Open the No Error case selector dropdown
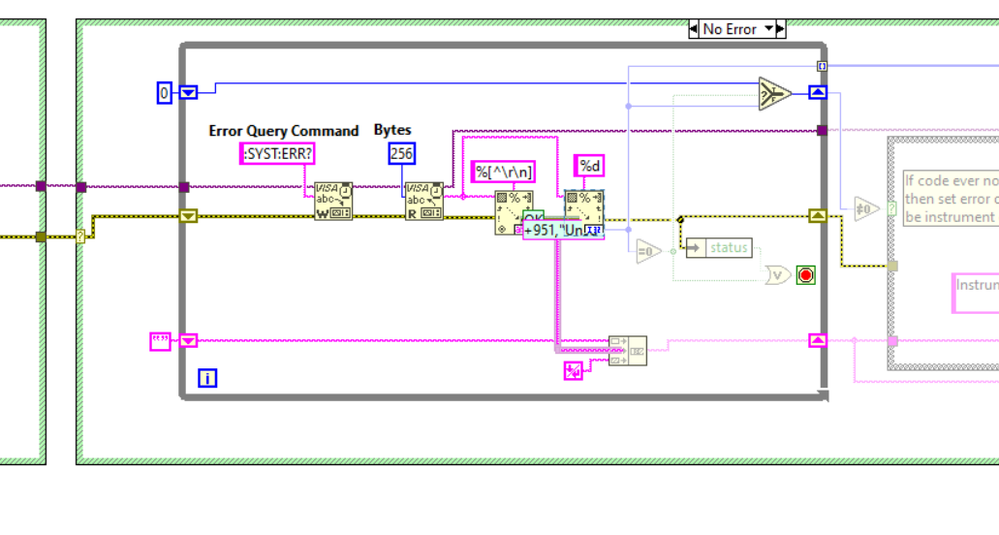 [x=769, y=29]
